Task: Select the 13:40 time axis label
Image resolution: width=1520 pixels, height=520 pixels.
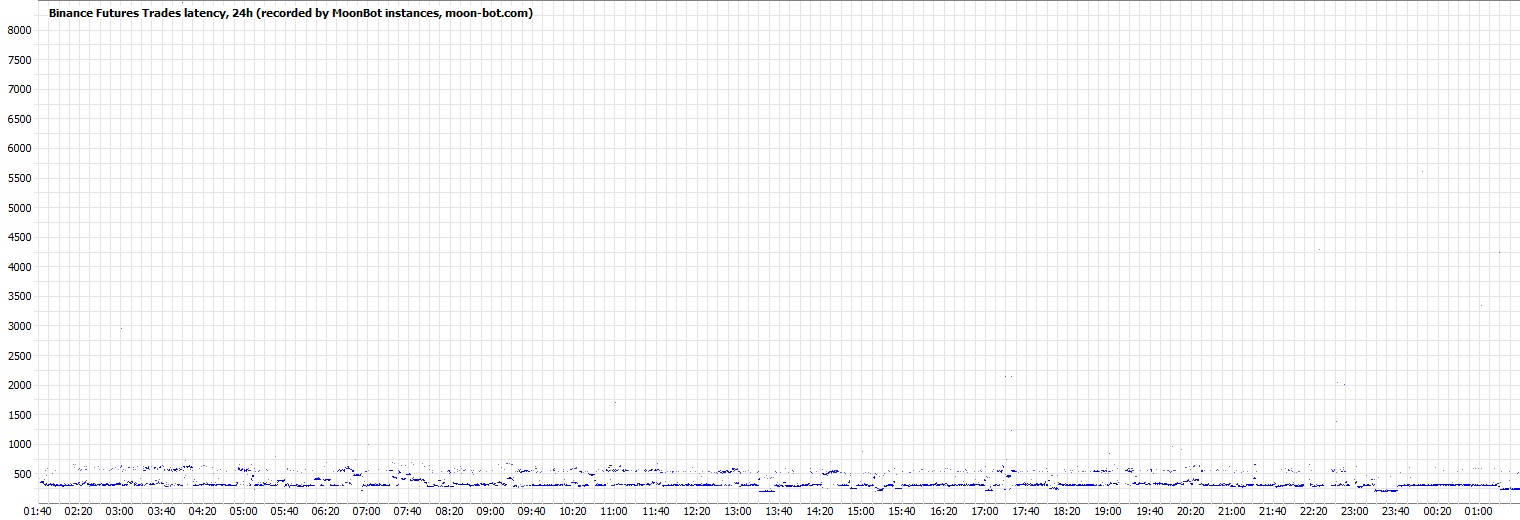Action: click(x=778, y=511)
